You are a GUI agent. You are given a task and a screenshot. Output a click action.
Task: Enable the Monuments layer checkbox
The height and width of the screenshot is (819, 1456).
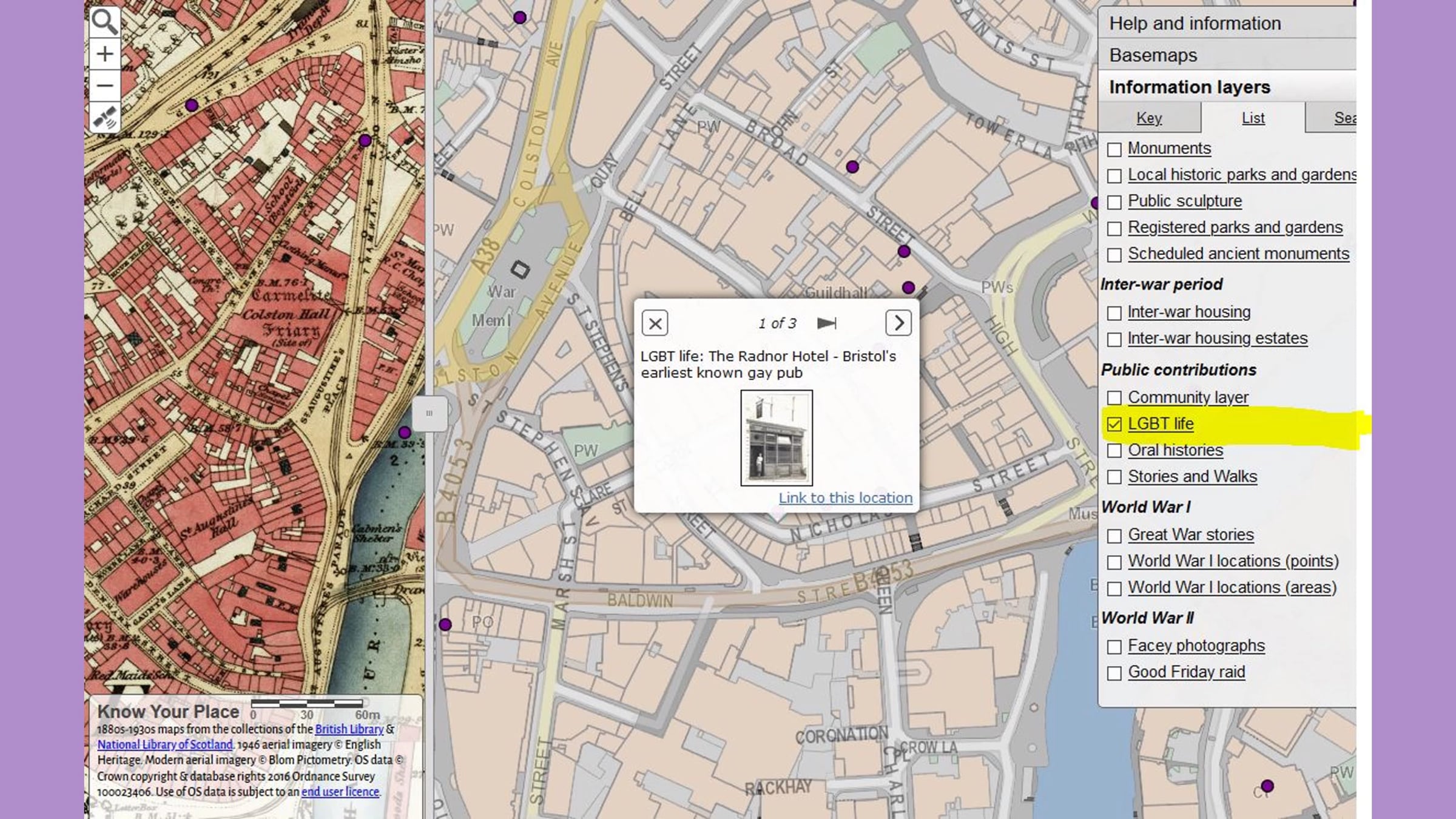coord(1114,149)
